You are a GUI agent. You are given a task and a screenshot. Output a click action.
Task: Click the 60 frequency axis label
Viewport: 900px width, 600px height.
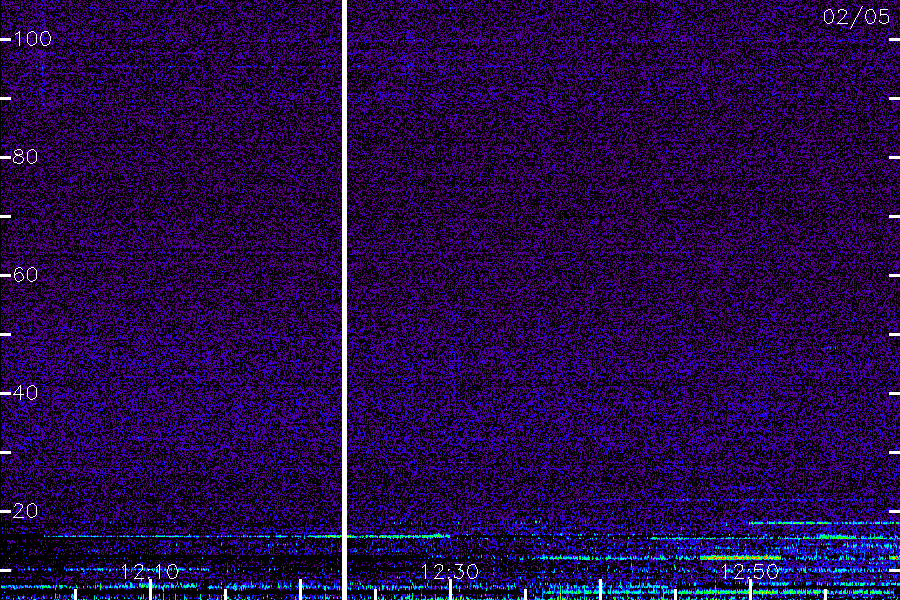click(25, 274)
